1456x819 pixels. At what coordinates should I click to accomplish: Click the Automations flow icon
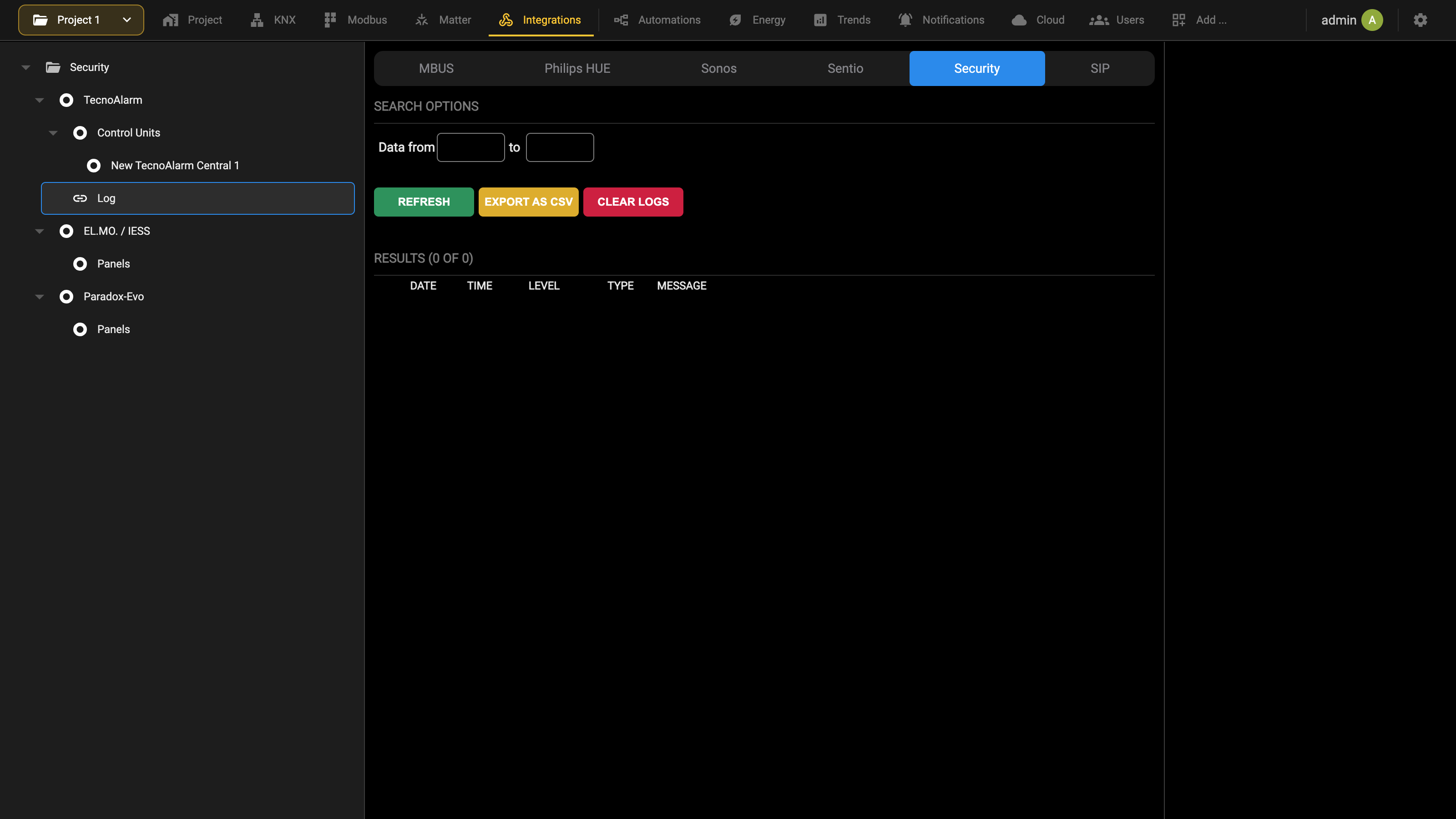[621, 20]
